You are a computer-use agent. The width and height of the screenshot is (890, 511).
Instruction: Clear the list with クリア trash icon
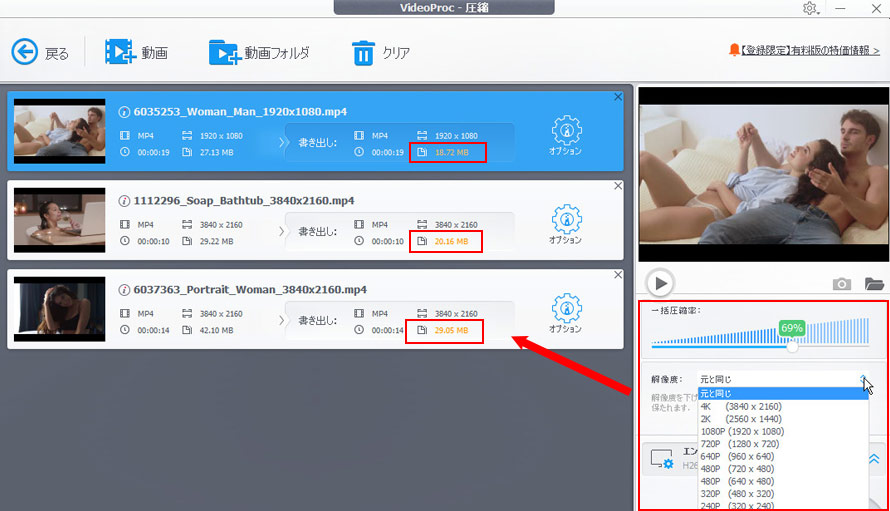363,53
